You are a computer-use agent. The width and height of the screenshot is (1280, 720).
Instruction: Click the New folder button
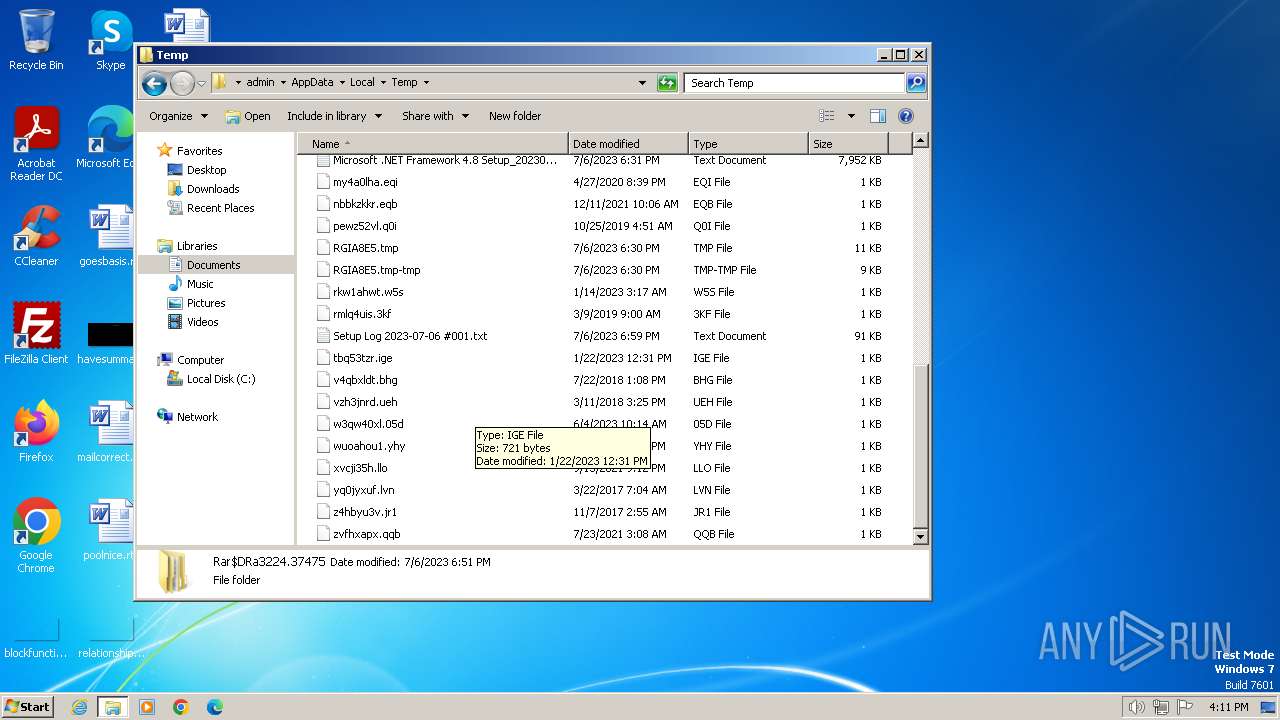(x=515, y=116)
